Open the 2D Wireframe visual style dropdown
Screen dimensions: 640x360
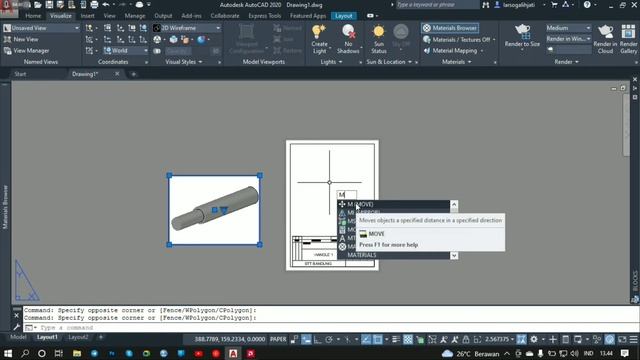coord(187,28)
